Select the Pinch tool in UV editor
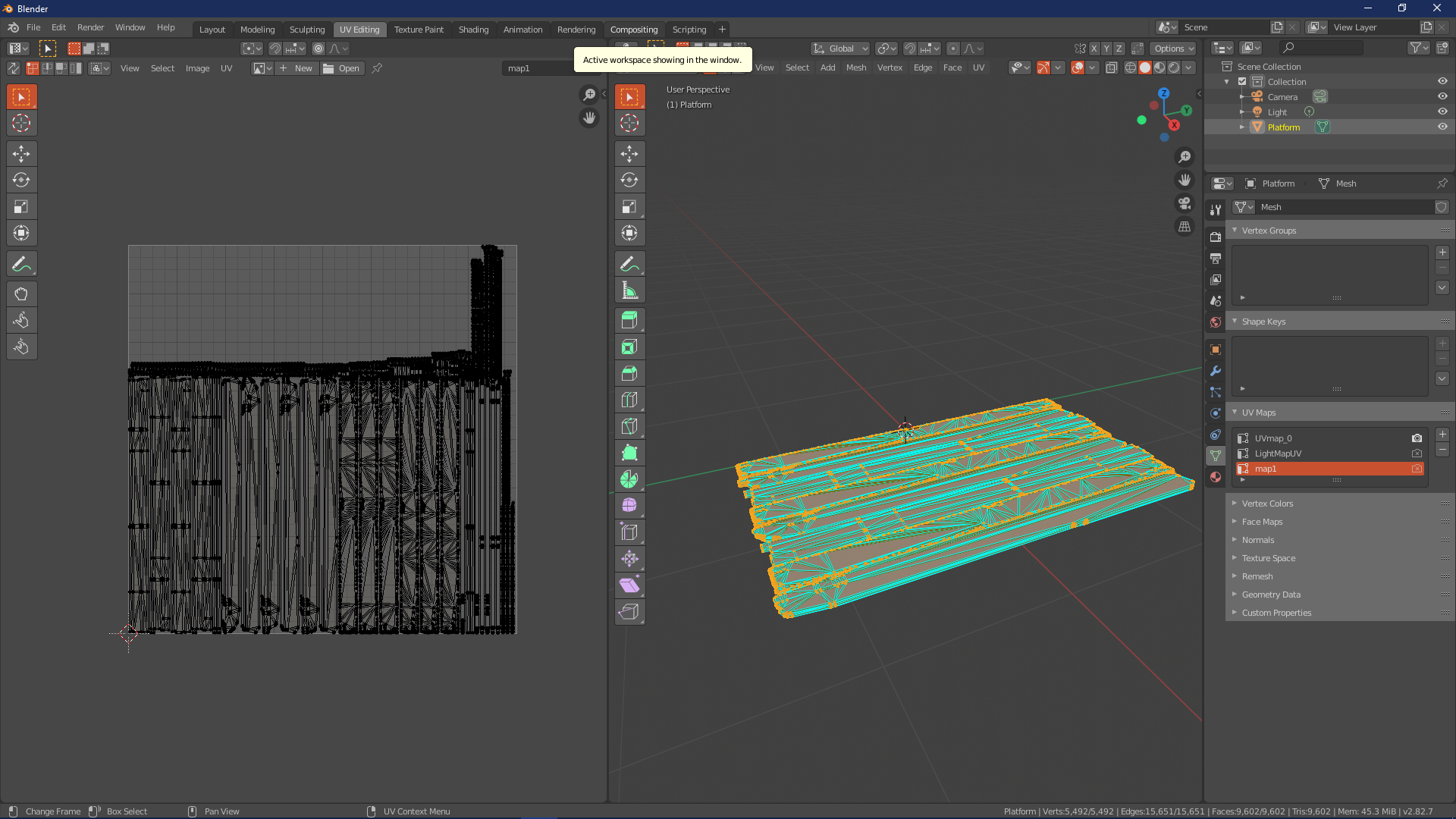The image size is (1456, 819). click(21, 347)
